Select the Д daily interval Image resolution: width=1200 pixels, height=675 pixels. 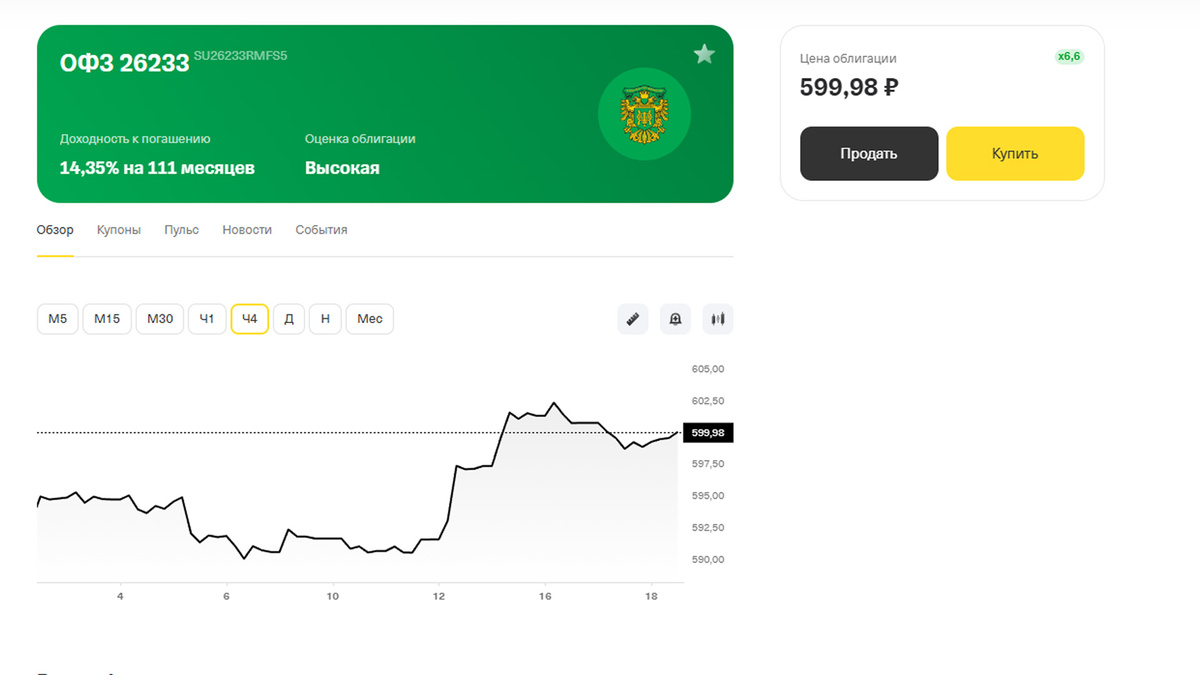coord(288,318)
